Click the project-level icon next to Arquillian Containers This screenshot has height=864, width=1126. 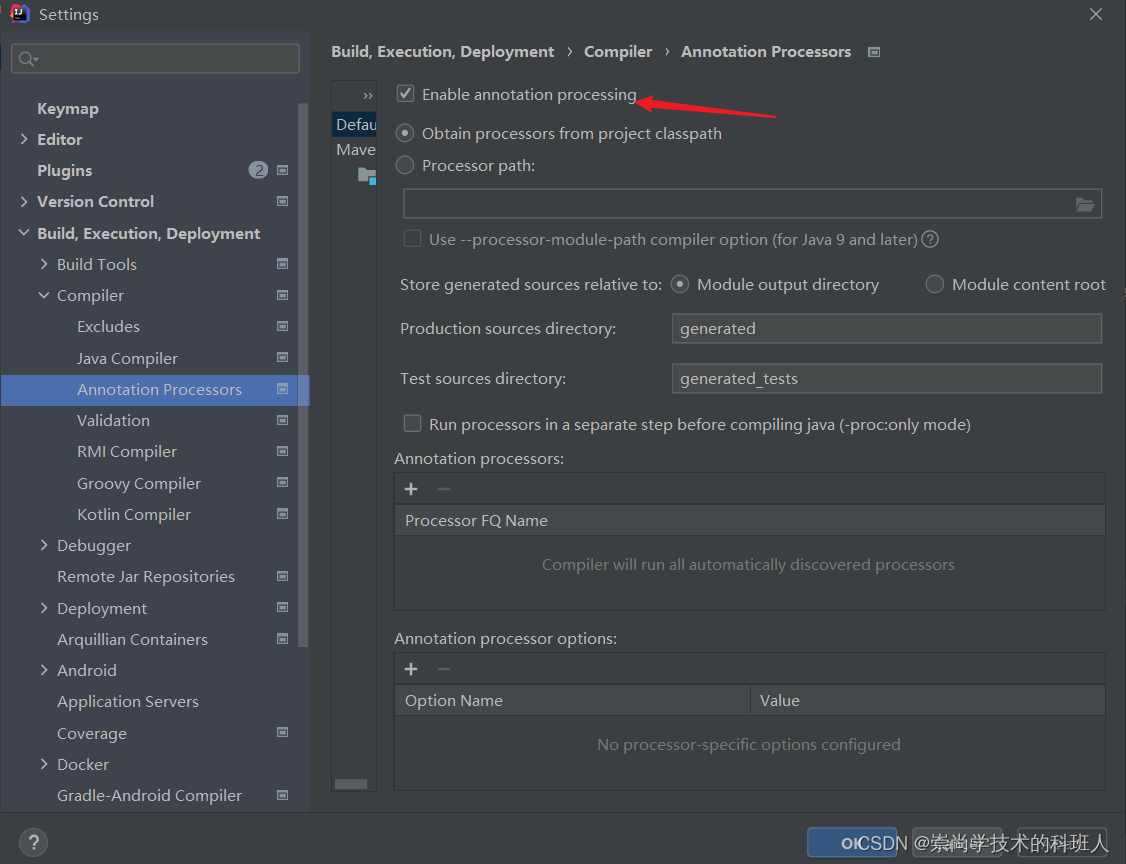point(282,638)
